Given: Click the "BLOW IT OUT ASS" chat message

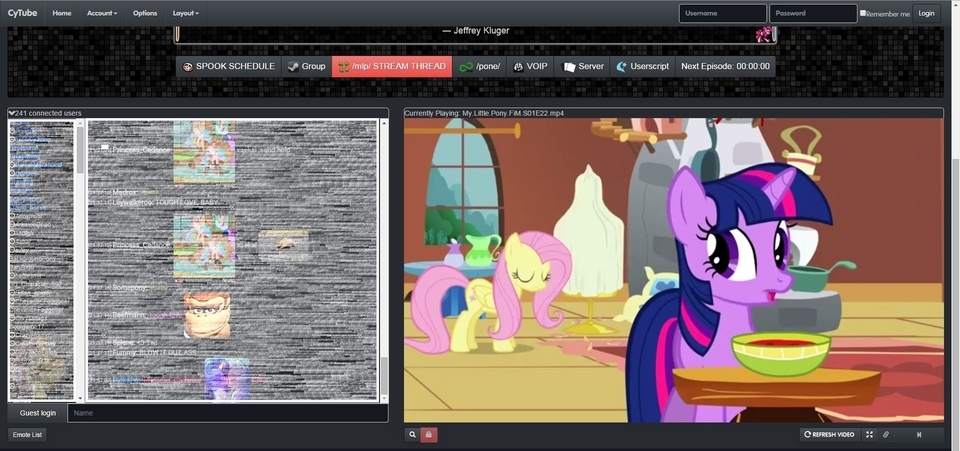Looking at the screenshot, I should (x=170, y=353).
